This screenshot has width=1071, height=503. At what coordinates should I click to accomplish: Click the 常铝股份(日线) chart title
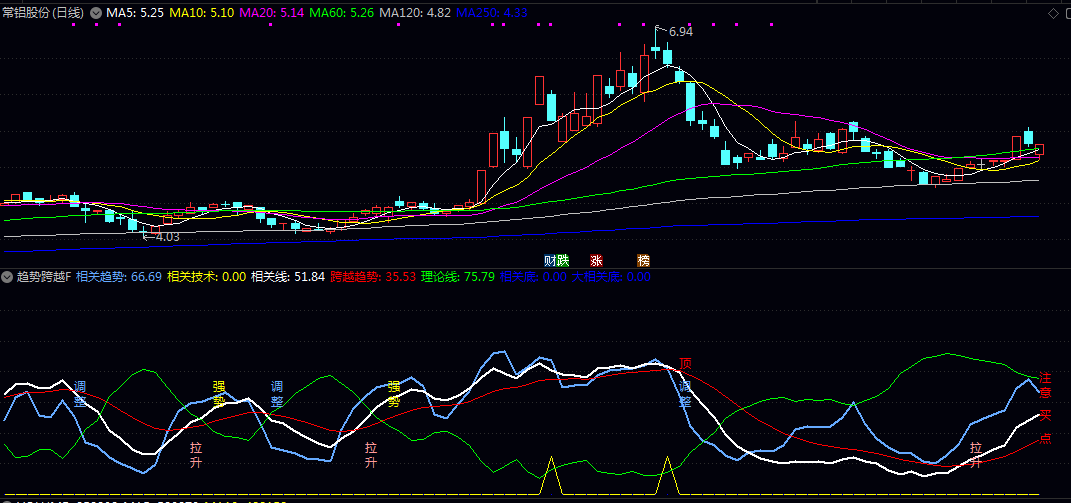tap(44, 13)
